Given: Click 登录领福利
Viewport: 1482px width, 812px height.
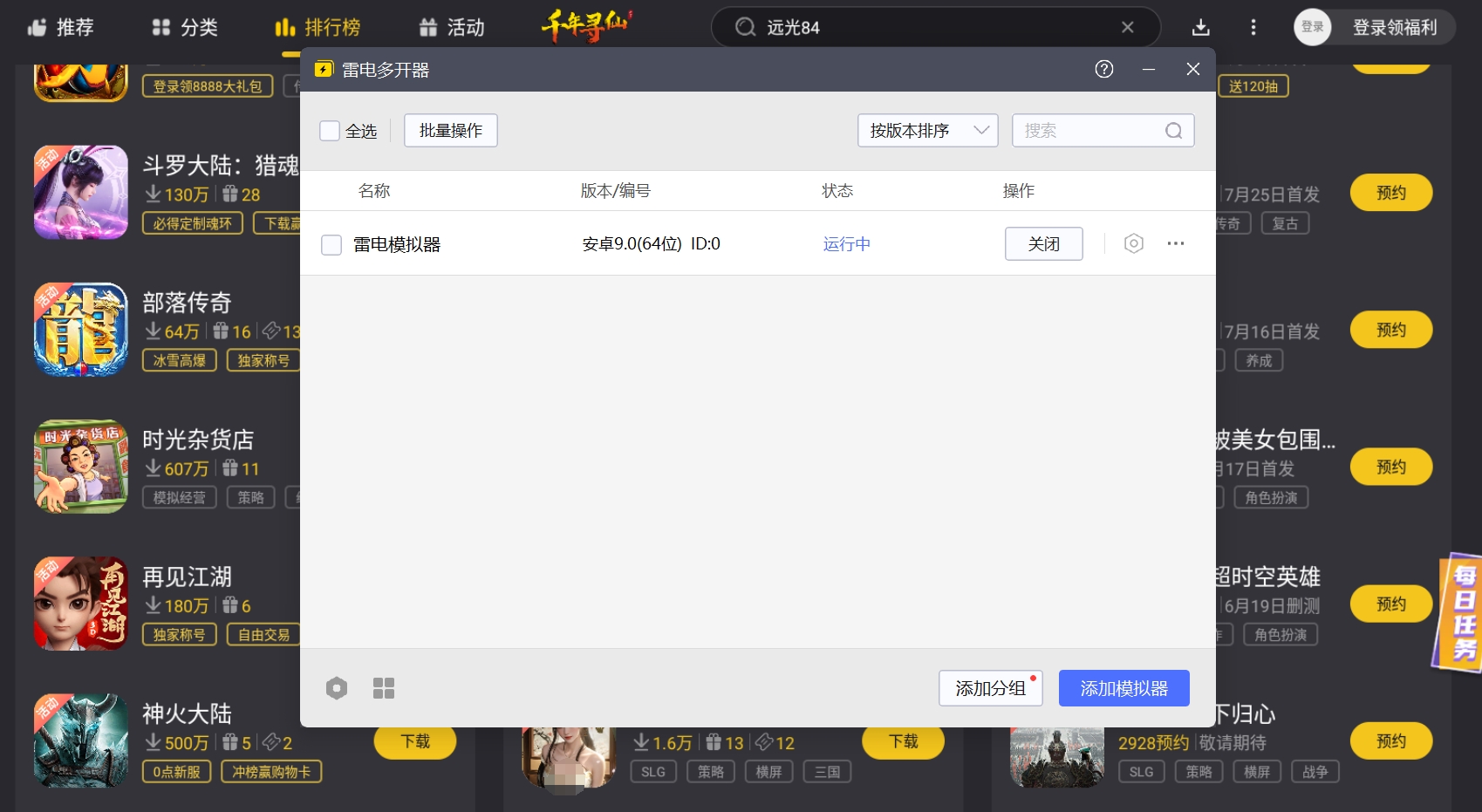Looking at the screenshot, I should point(1395,27).
